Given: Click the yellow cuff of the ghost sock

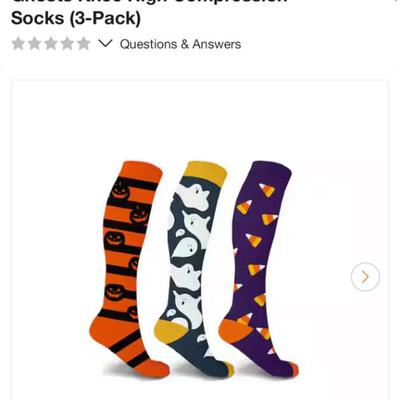Looking at the screenshot, I should [205, 173].
